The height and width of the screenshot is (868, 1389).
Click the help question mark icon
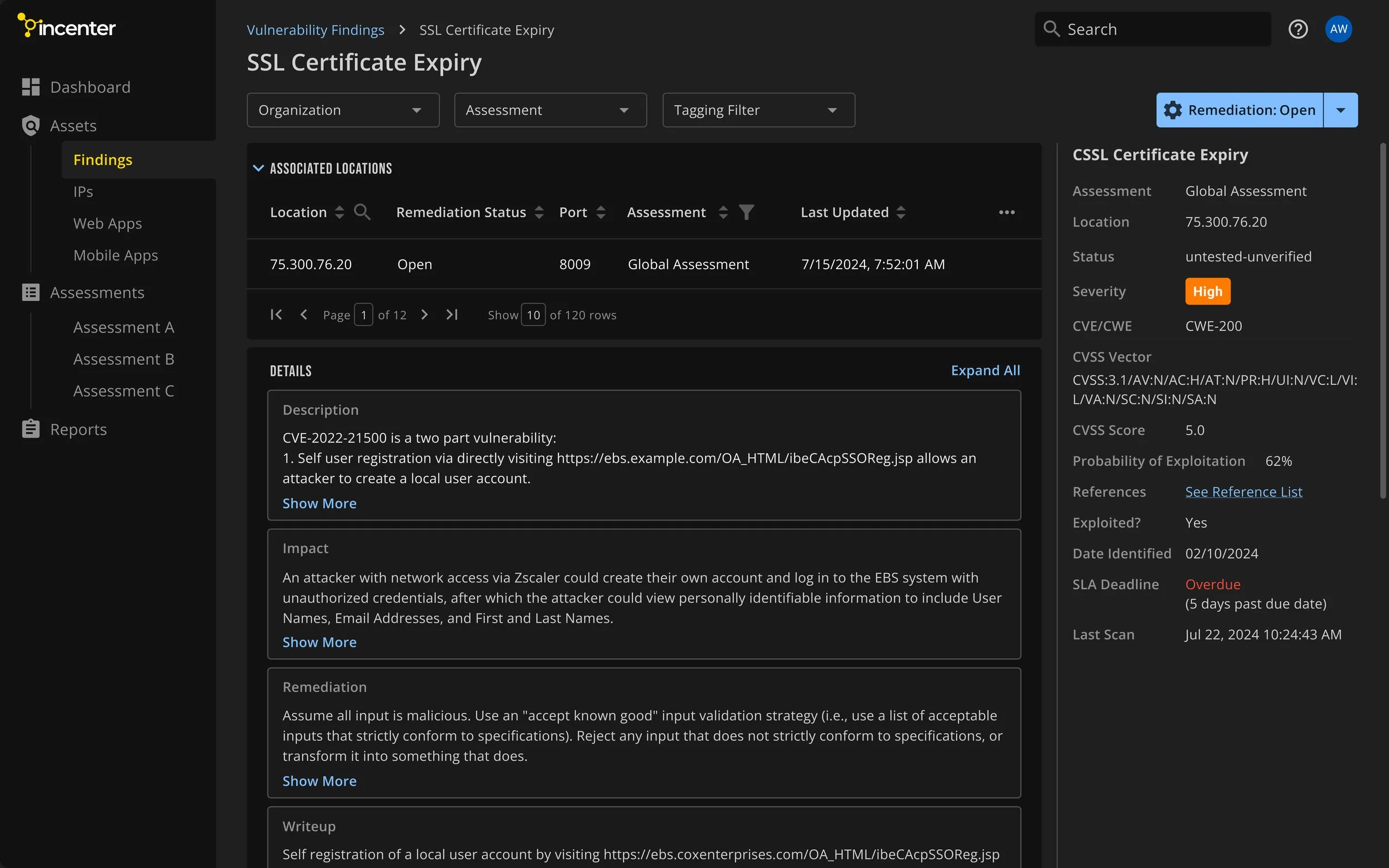[x=1298, y=29]
